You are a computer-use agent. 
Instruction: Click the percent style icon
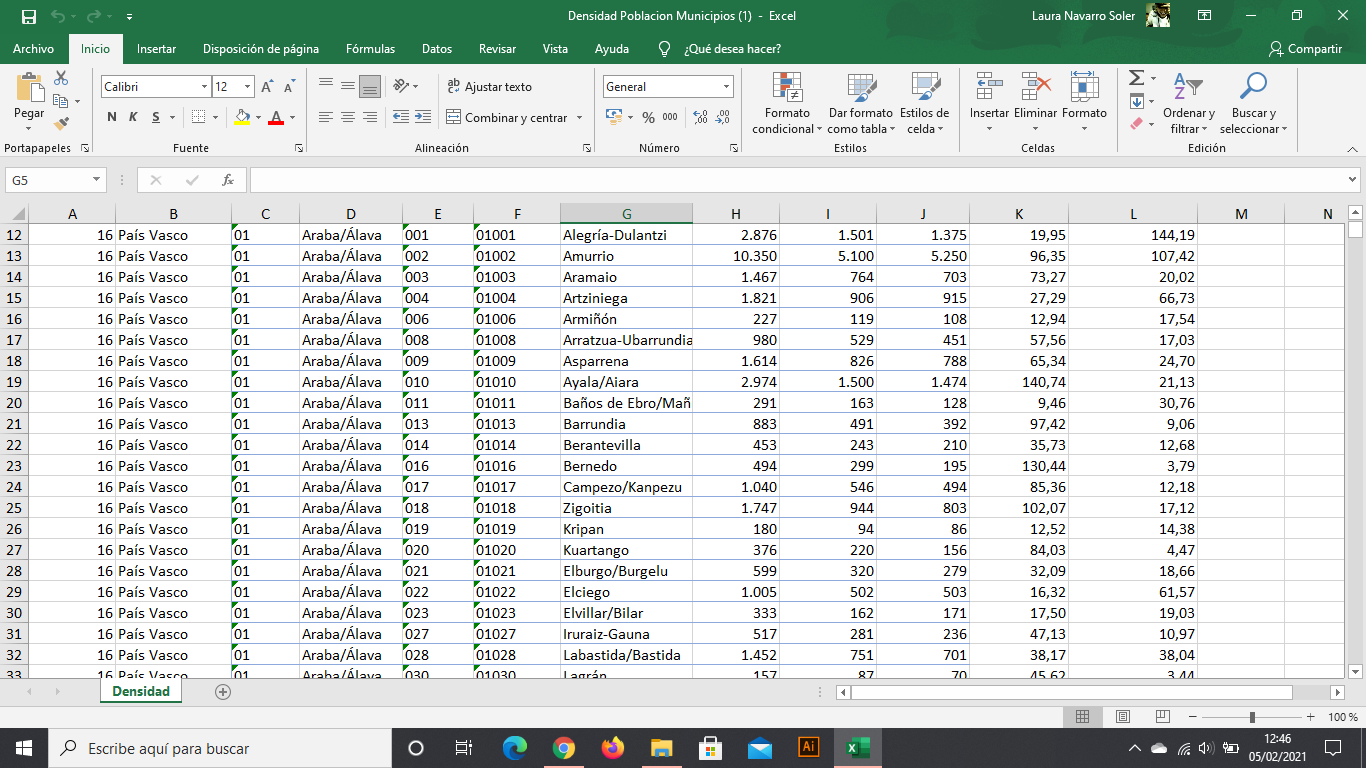648,118
